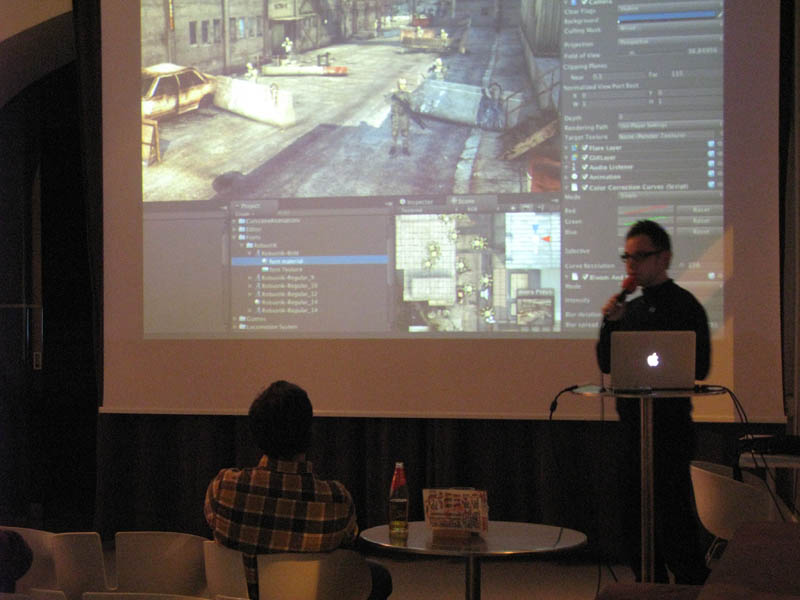Viewport: 800px width, 600px height.
Task: Open help for the Audio Listener component
Action: [x=711, y=164]
